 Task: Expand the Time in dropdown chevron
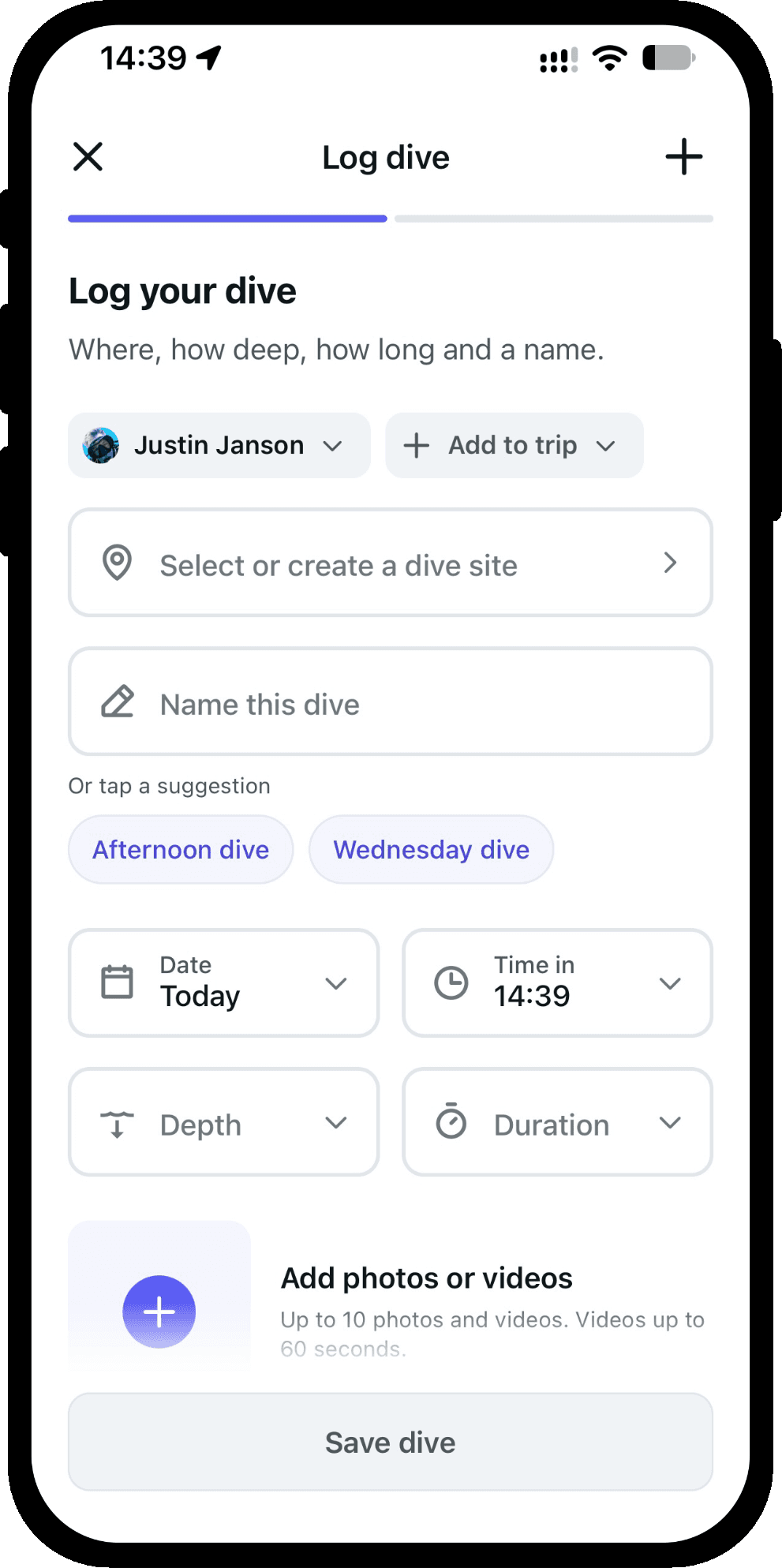point(670,983)
